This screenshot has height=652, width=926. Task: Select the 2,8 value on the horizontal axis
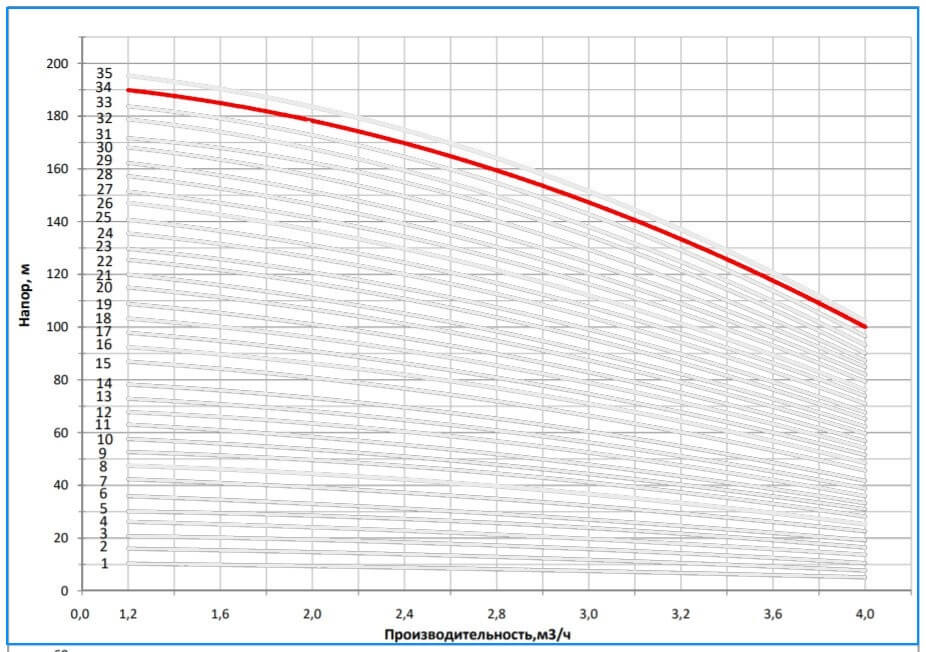(496, 612)
